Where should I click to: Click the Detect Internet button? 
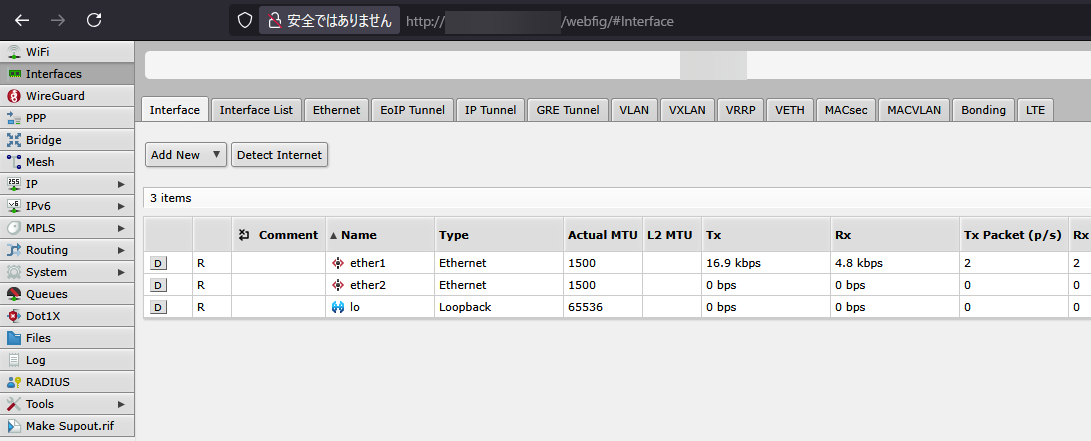(279, 155)
